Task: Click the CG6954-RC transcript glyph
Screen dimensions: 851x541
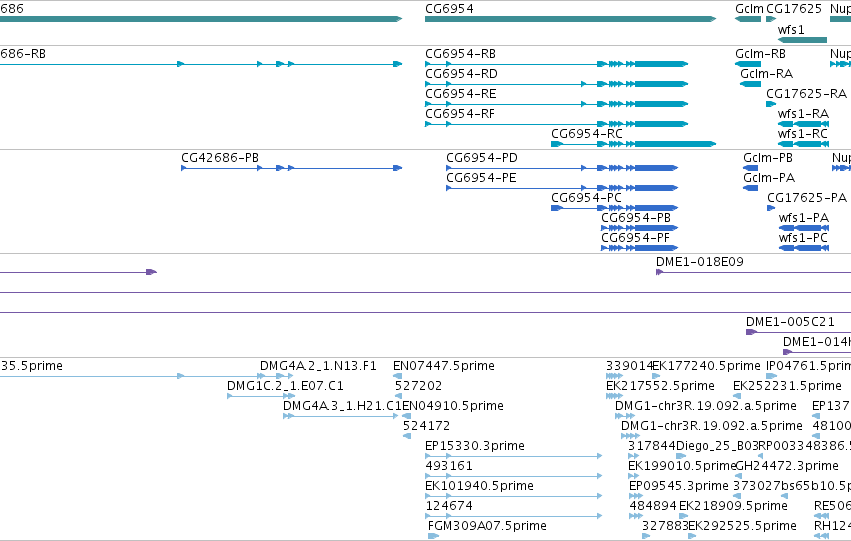Action: (633, 144)
